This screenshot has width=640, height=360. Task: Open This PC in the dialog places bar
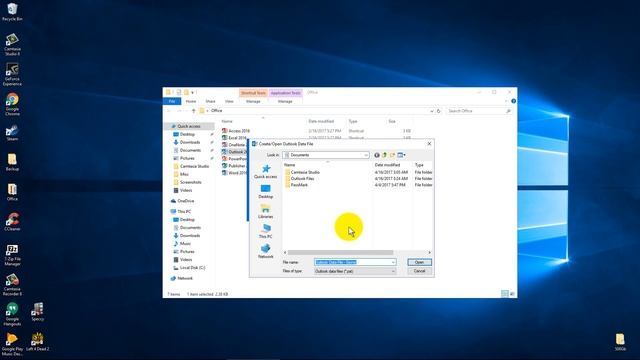click(266, 231)
